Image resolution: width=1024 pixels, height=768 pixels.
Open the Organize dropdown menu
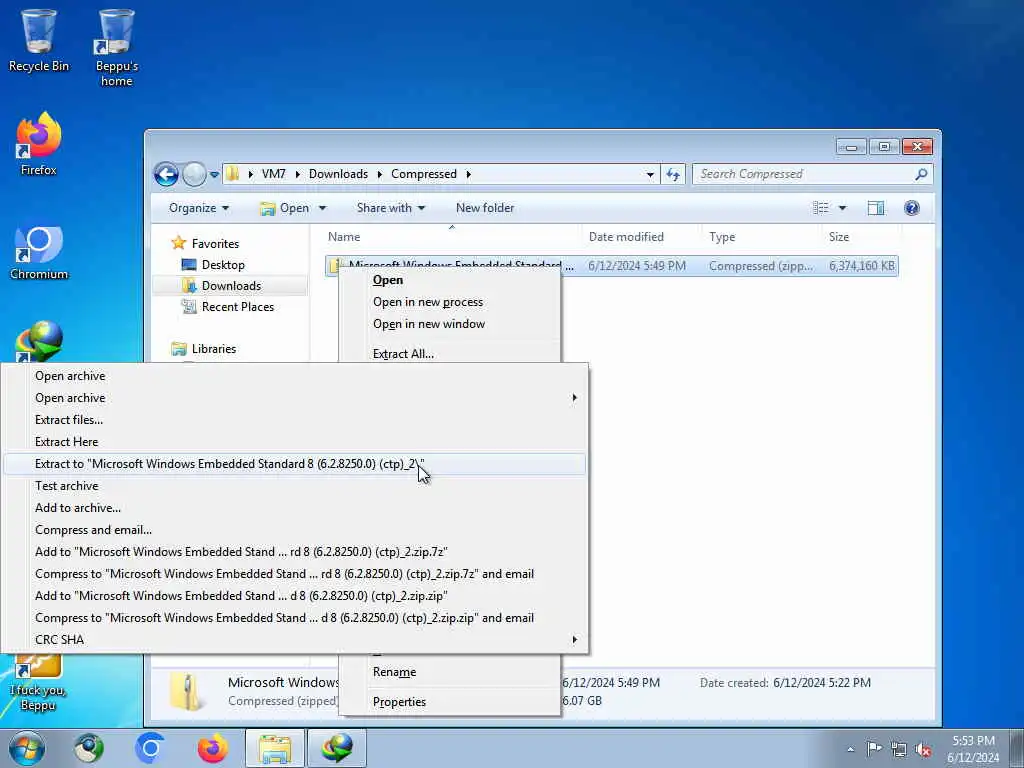pos(199,208)
